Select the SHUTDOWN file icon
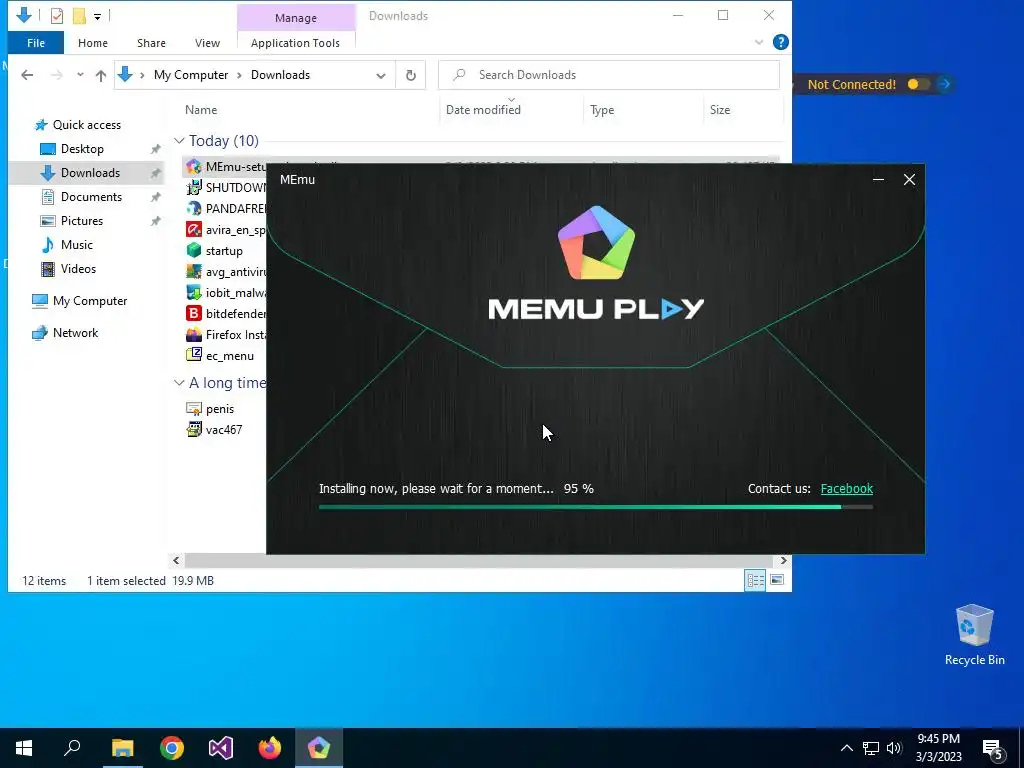 pyautogui.click(x=193, y=187)
